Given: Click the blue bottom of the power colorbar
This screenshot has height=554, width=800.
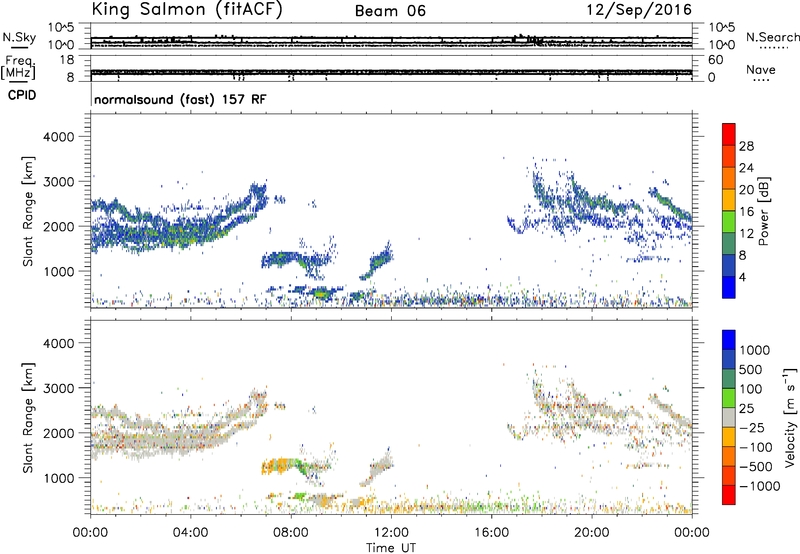Looking at the screenshot, I should pyautogui.click(x=729, y=287).
